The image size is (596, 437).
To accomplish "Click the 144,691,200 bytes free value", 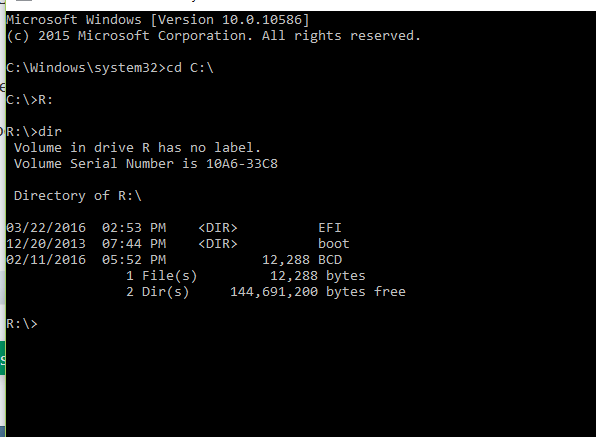I will [x=318, y=291].
